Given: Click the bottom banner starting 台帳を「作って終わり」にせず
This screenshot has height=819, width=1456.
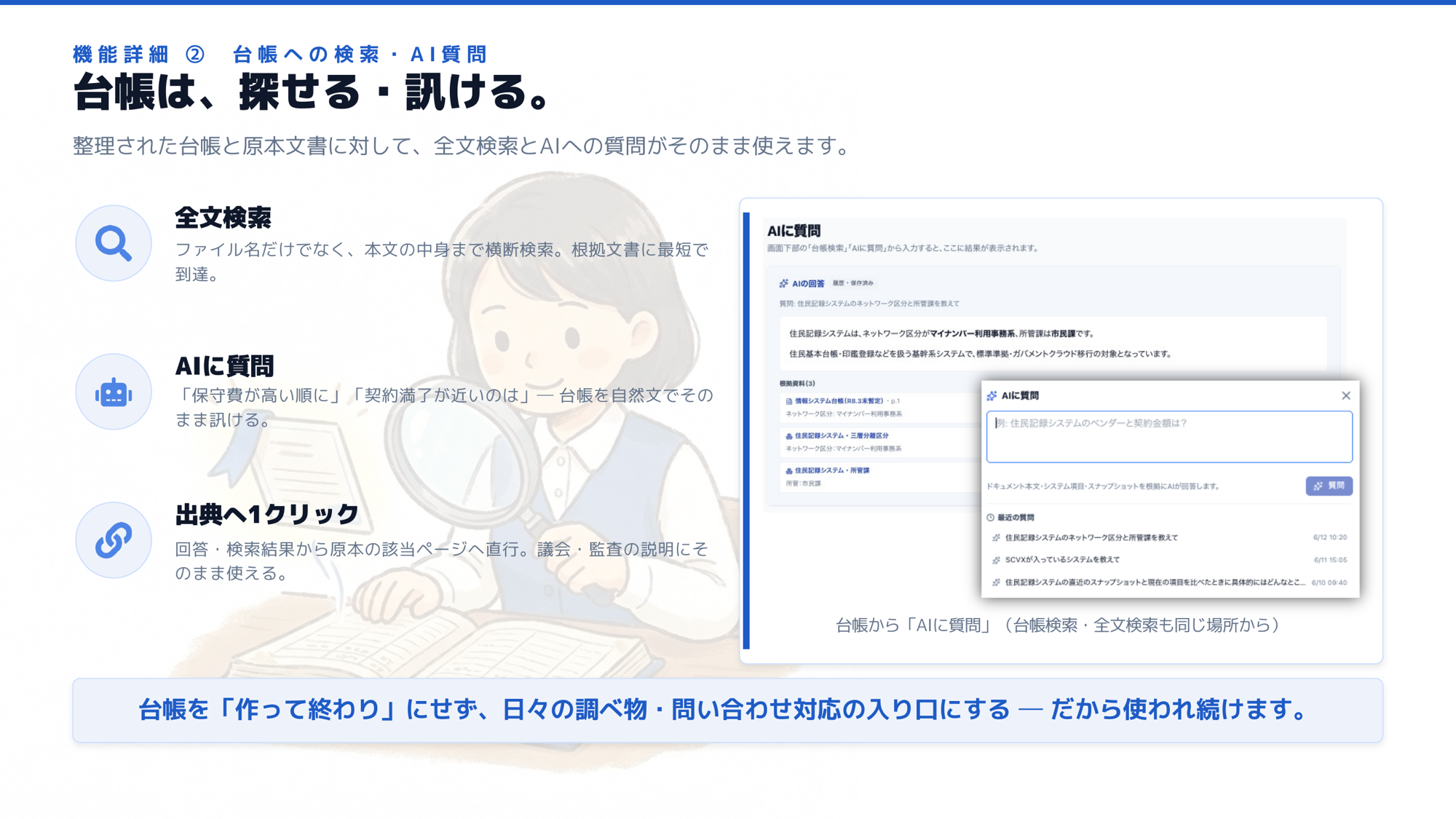Looking at the screenshot, I should (727, 710).
